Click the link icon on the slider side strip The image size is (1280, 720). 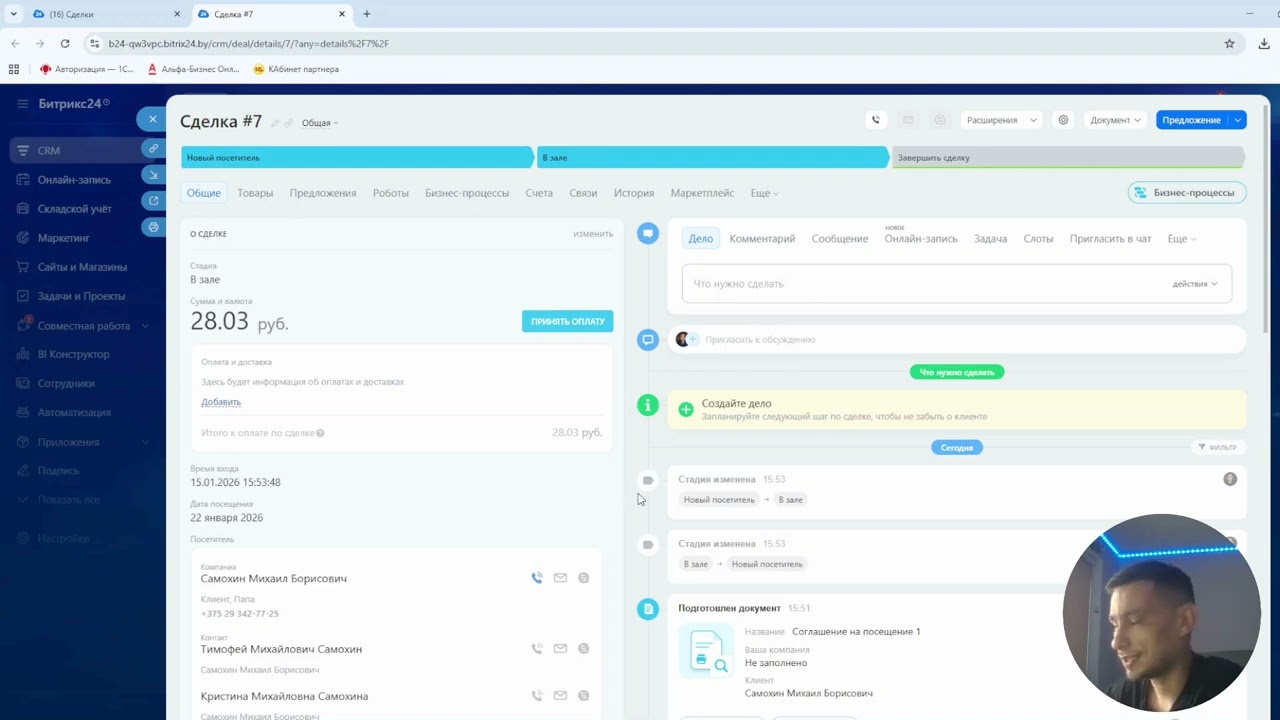(153, 148)
